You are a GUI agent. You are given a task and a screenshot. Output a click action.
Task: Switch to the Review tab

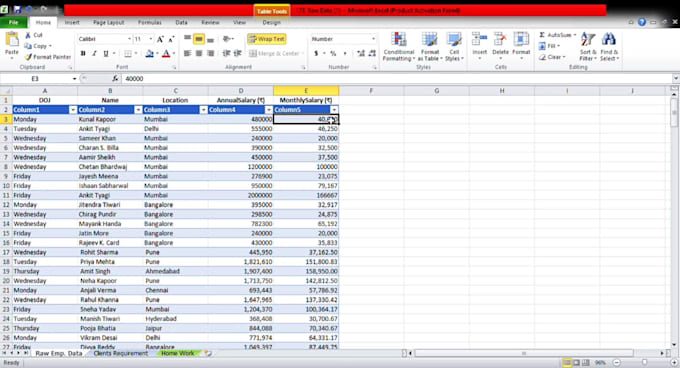[210, 22]
